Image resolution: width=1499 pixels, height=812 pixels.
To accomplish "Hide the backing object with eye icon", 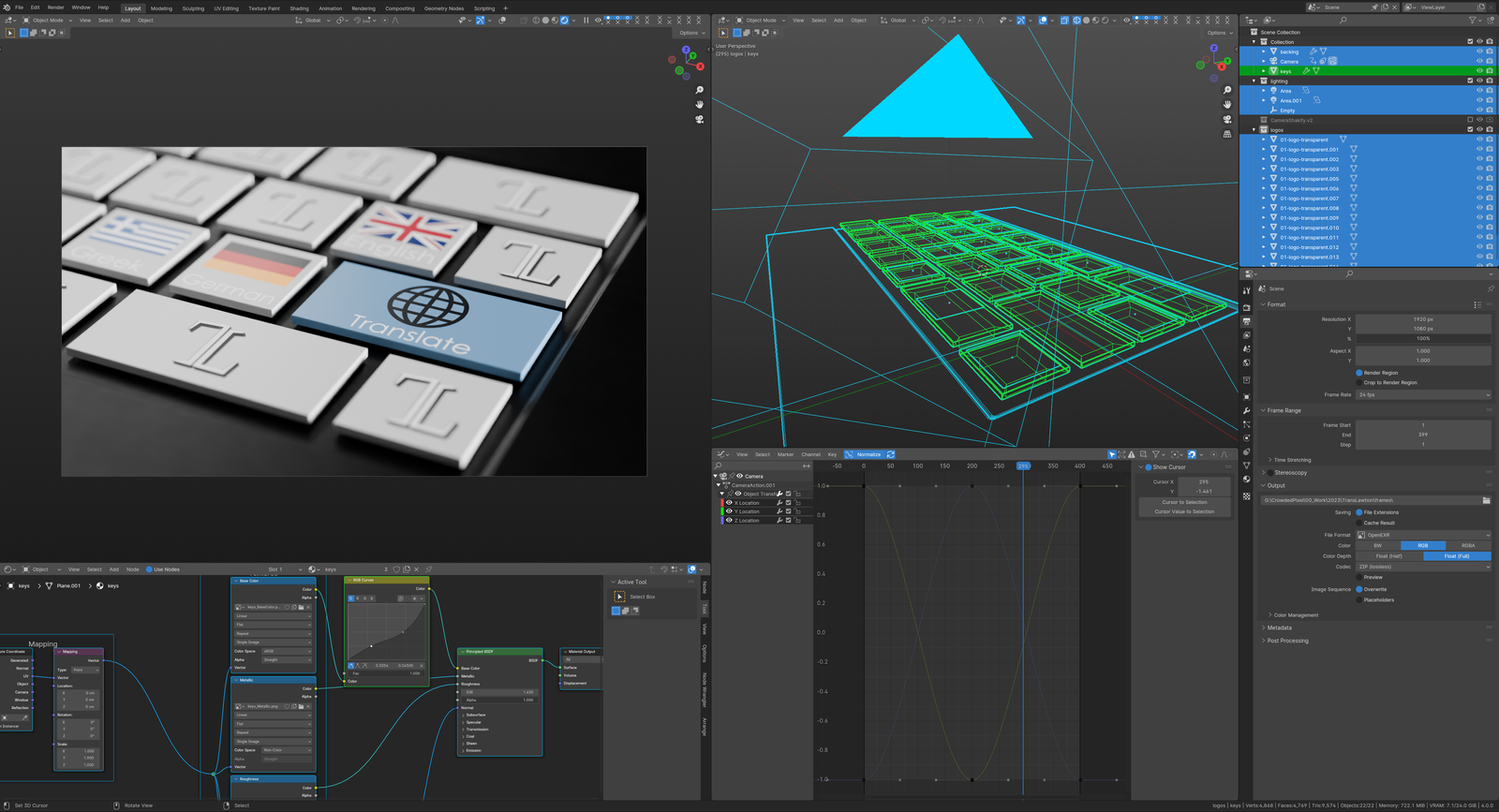I will tap(1479, 52).
